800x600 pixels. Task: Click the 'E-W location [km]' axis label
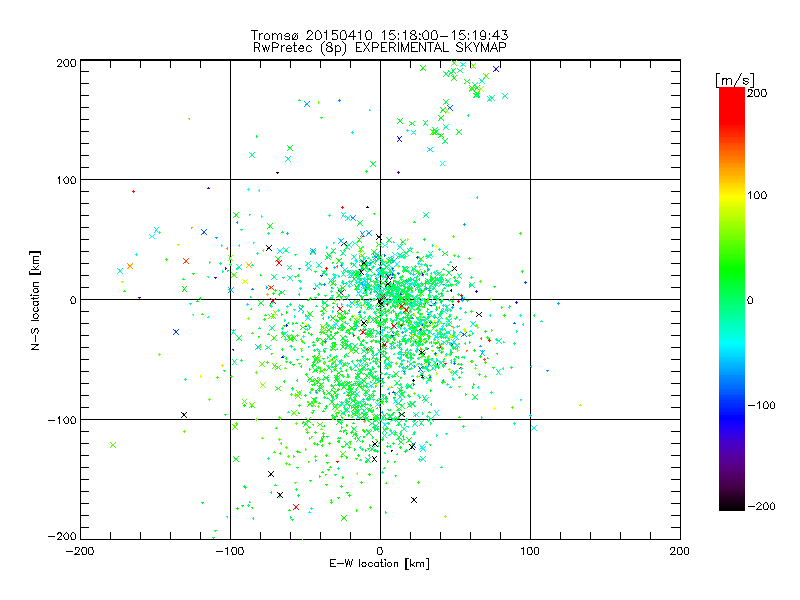(379, 564)
